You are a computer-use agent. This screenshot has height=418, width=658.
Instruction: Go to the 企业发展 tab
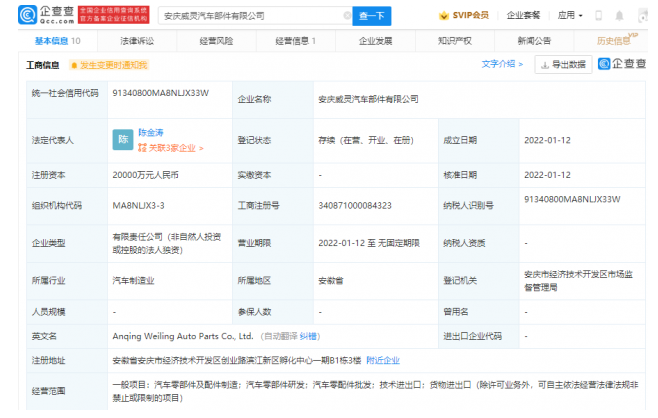[x=375, y=41]
